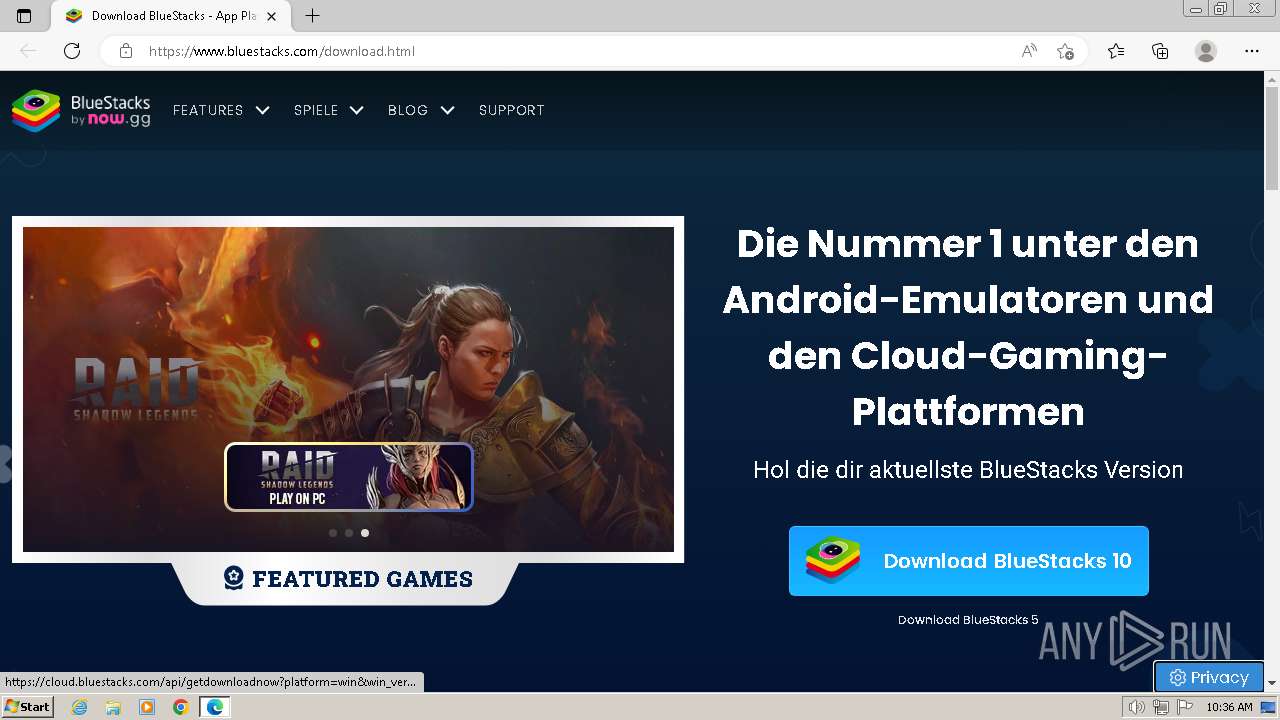Expand the BLOG menu chevron
The height and width of the screenshot is (720, 1280).
tap(447, 110)
